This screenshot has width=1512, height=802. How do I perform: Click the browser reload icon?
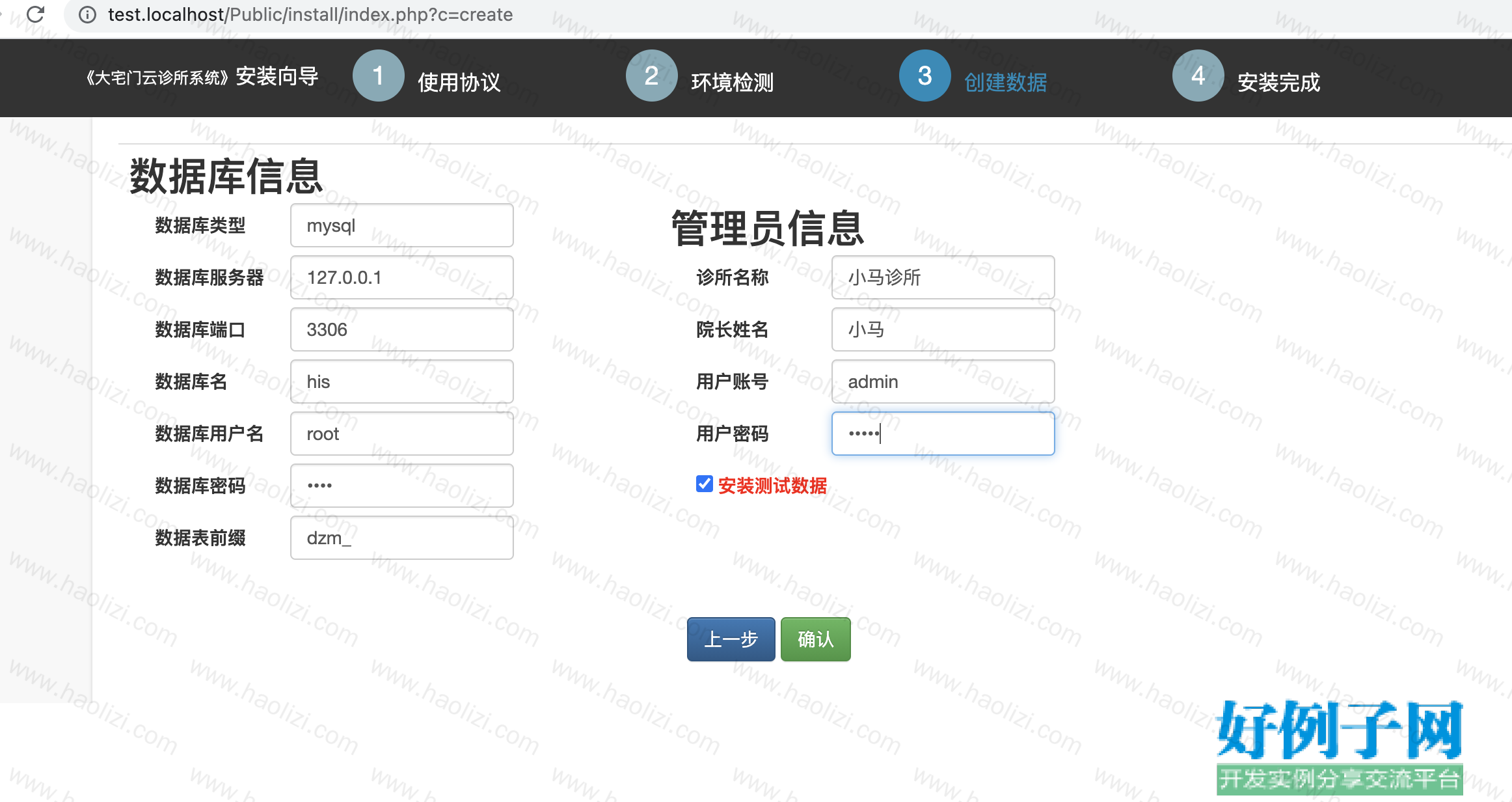pos(35,14)
